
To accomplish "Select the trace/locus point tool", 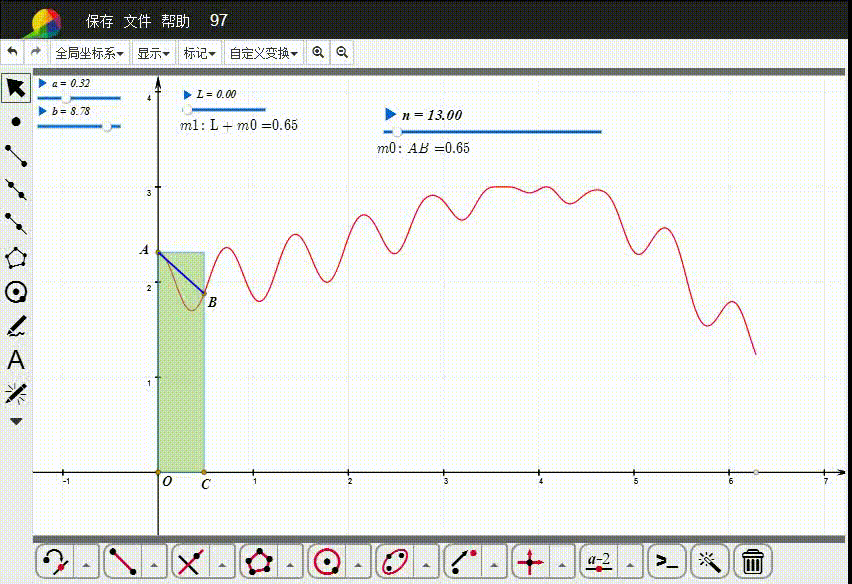I will [x=463, y=561].
